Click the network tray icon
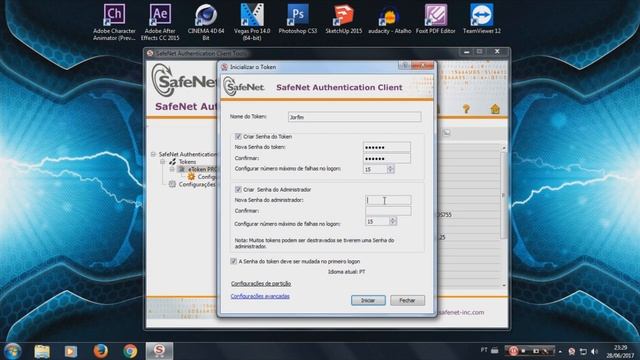The image size is (640, 360). coord(583,351)
